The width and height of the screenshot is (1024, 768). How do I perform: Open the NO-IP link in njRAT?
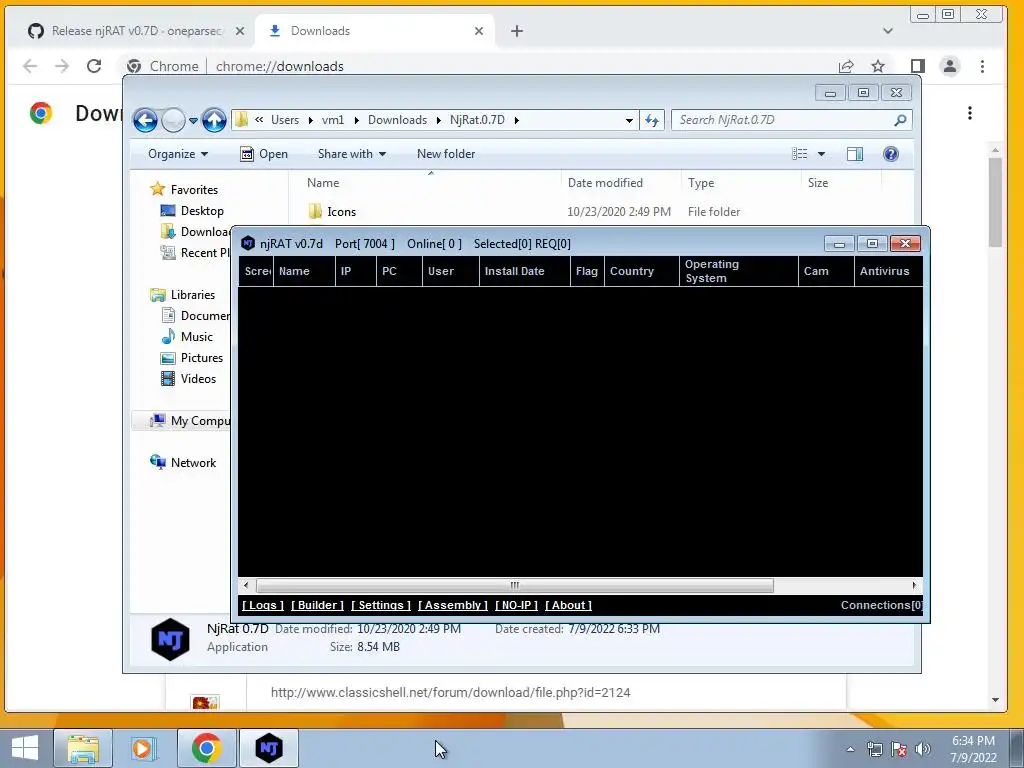click(x=516, y=605)
